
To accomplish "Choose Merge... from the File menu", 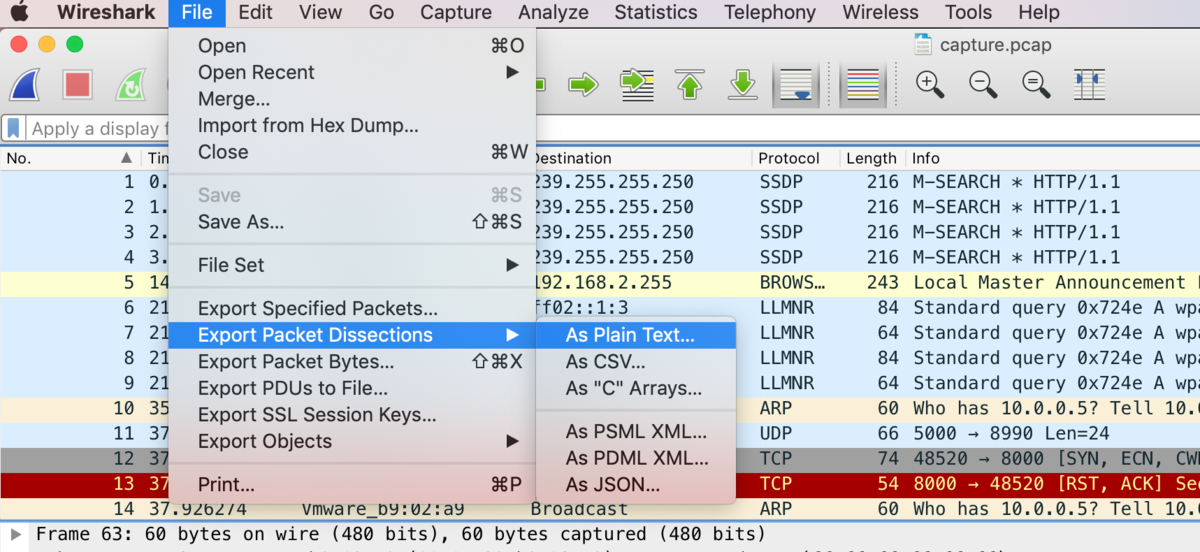I will click(x=352, y=99).
